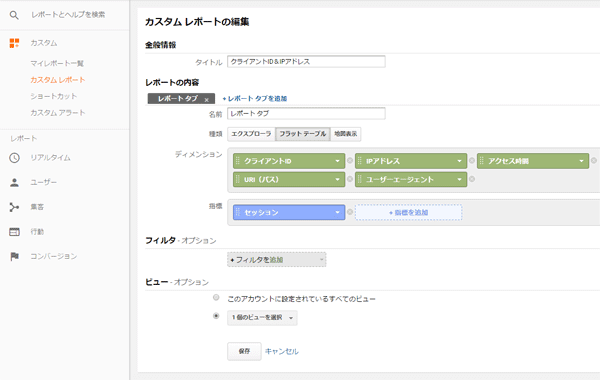Grab the drag handle on URI（パス）
The image size is (600, 380).
tap(238, 179)
